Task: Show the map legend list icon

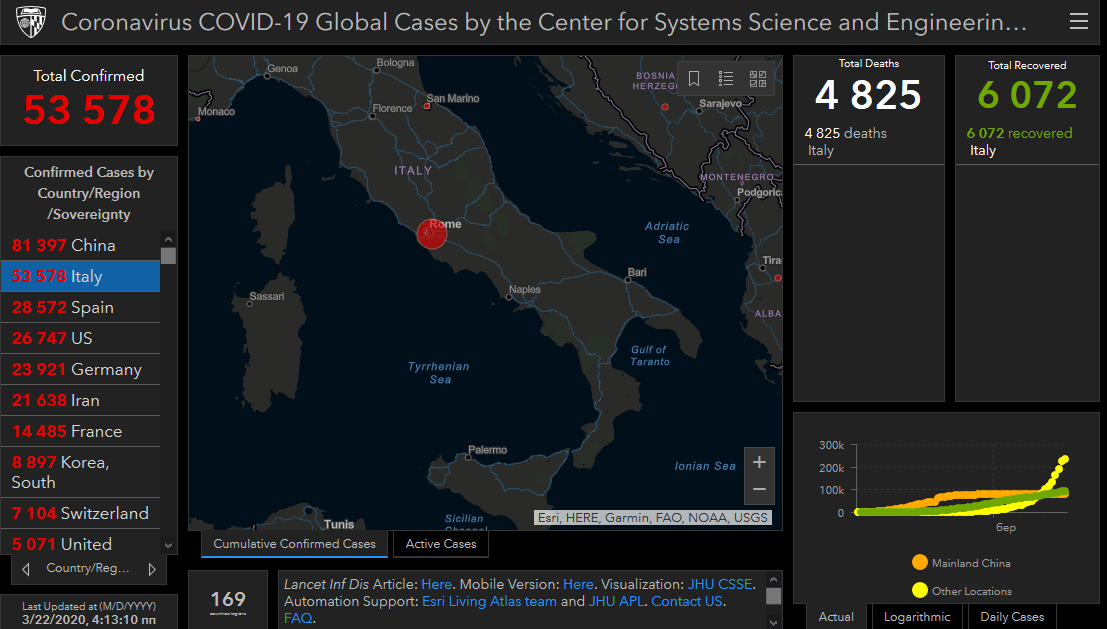Action: click(x=726, y=78)
